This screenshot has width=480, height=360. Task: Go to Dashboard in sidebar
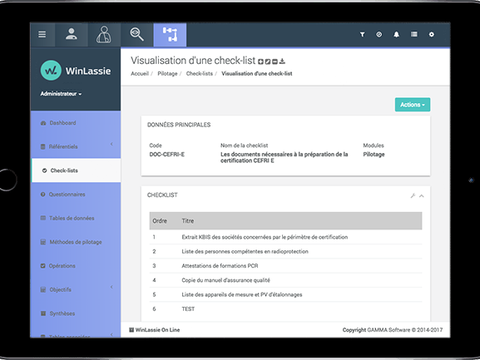[63, 123]
